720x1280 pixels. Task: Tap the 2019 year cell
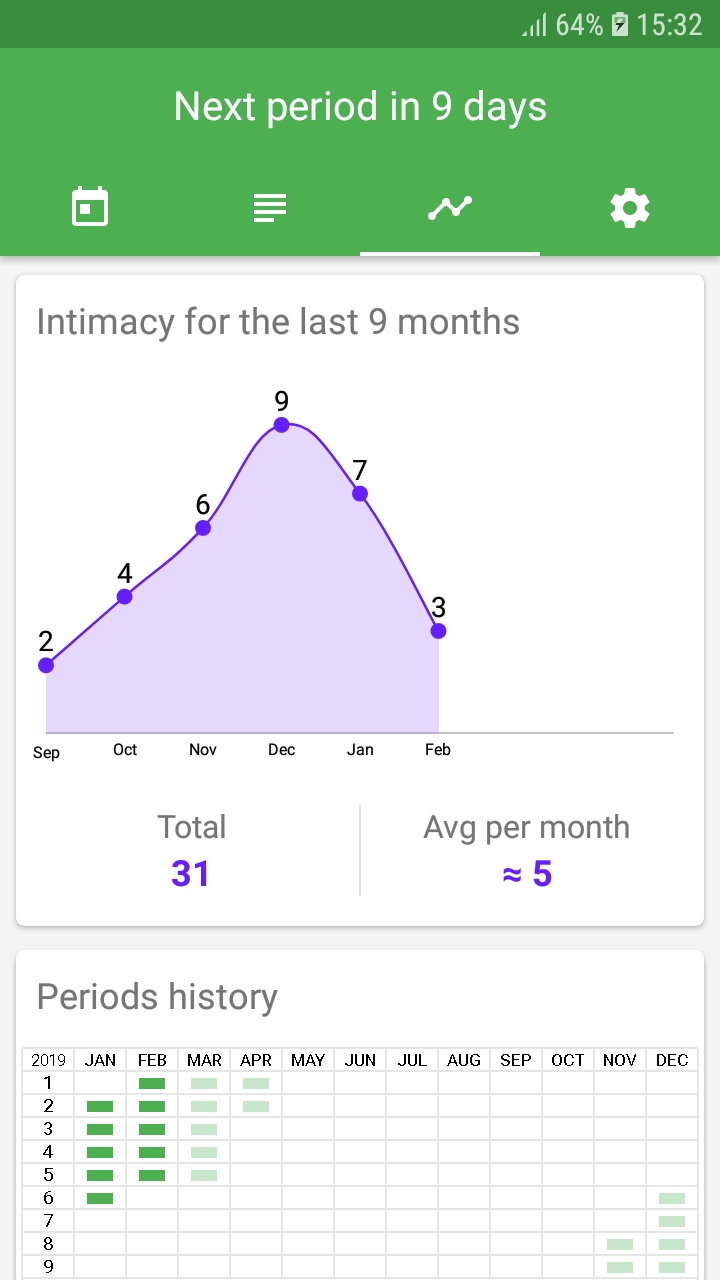[x=48, y=1060]
